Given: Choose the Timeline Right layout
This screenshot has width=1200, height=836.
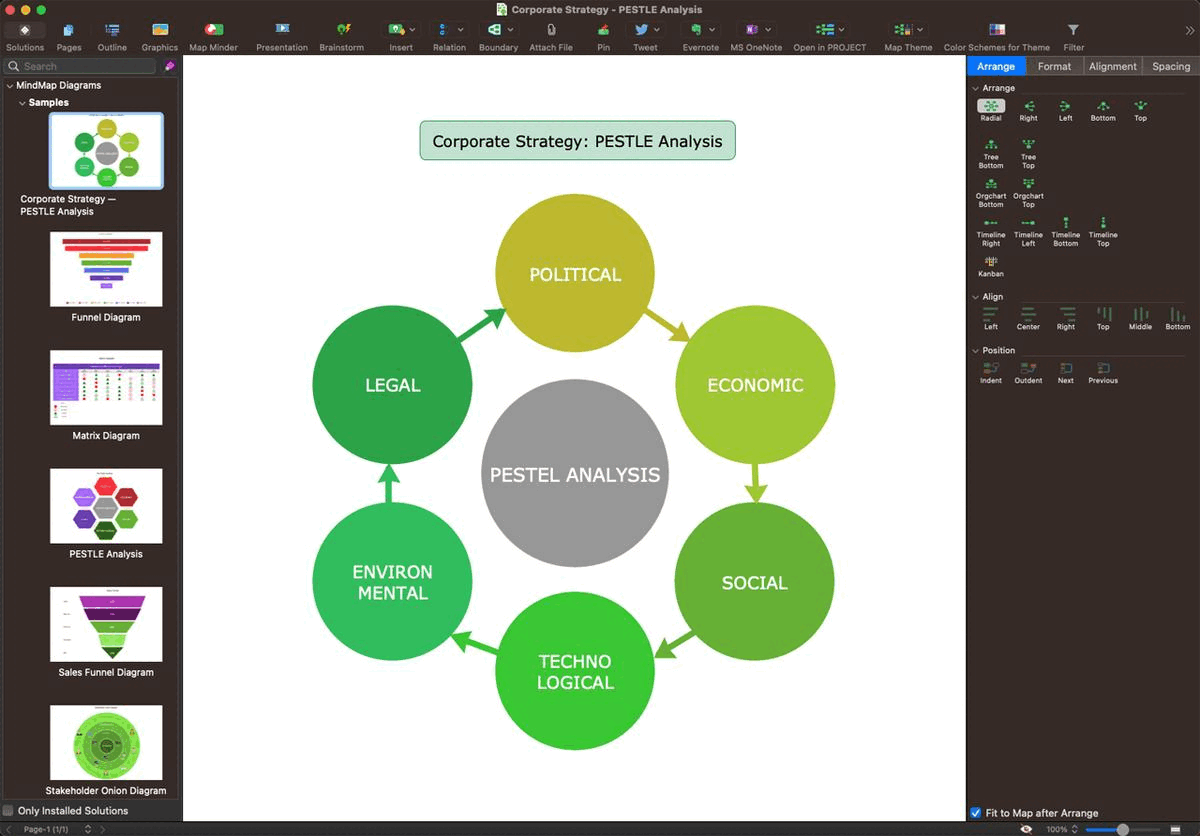Looking at the screenshot, I should tap(990, 223).
